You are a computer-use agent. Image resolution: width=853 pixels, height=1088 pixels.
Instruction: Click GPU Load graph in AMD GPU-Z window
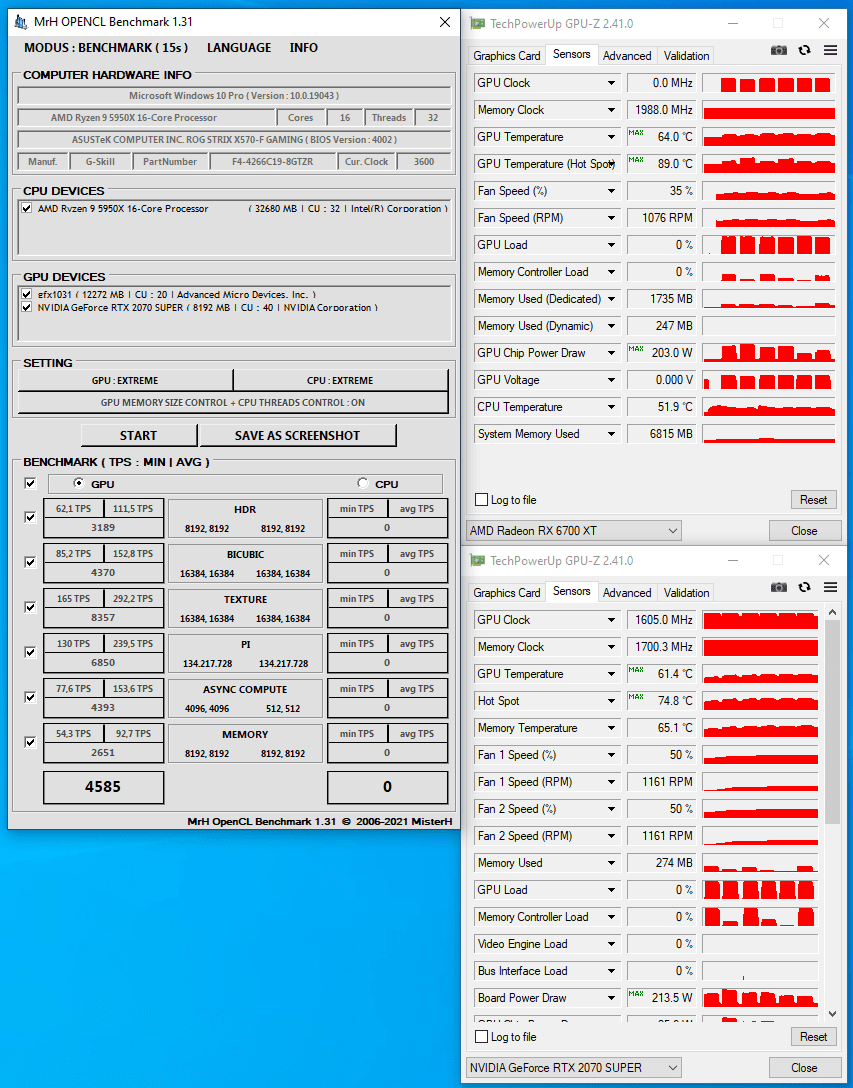tap(768, 245)
